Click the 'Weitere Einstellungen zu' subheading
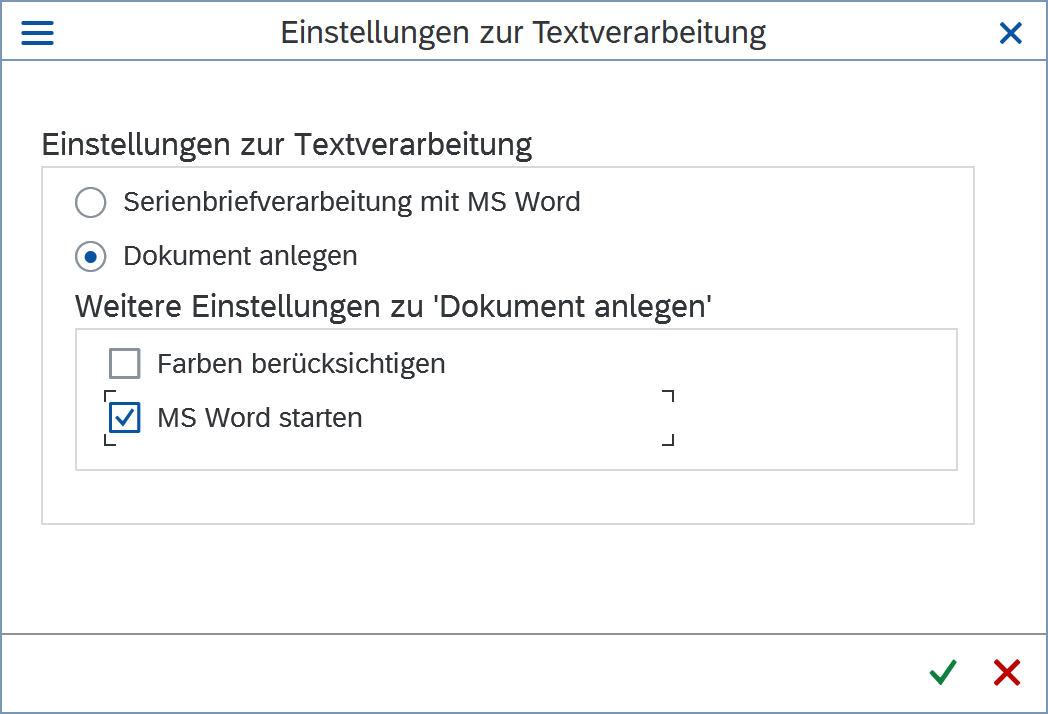The width and height of the screenshot is (1048, 714). pos(393,306)
